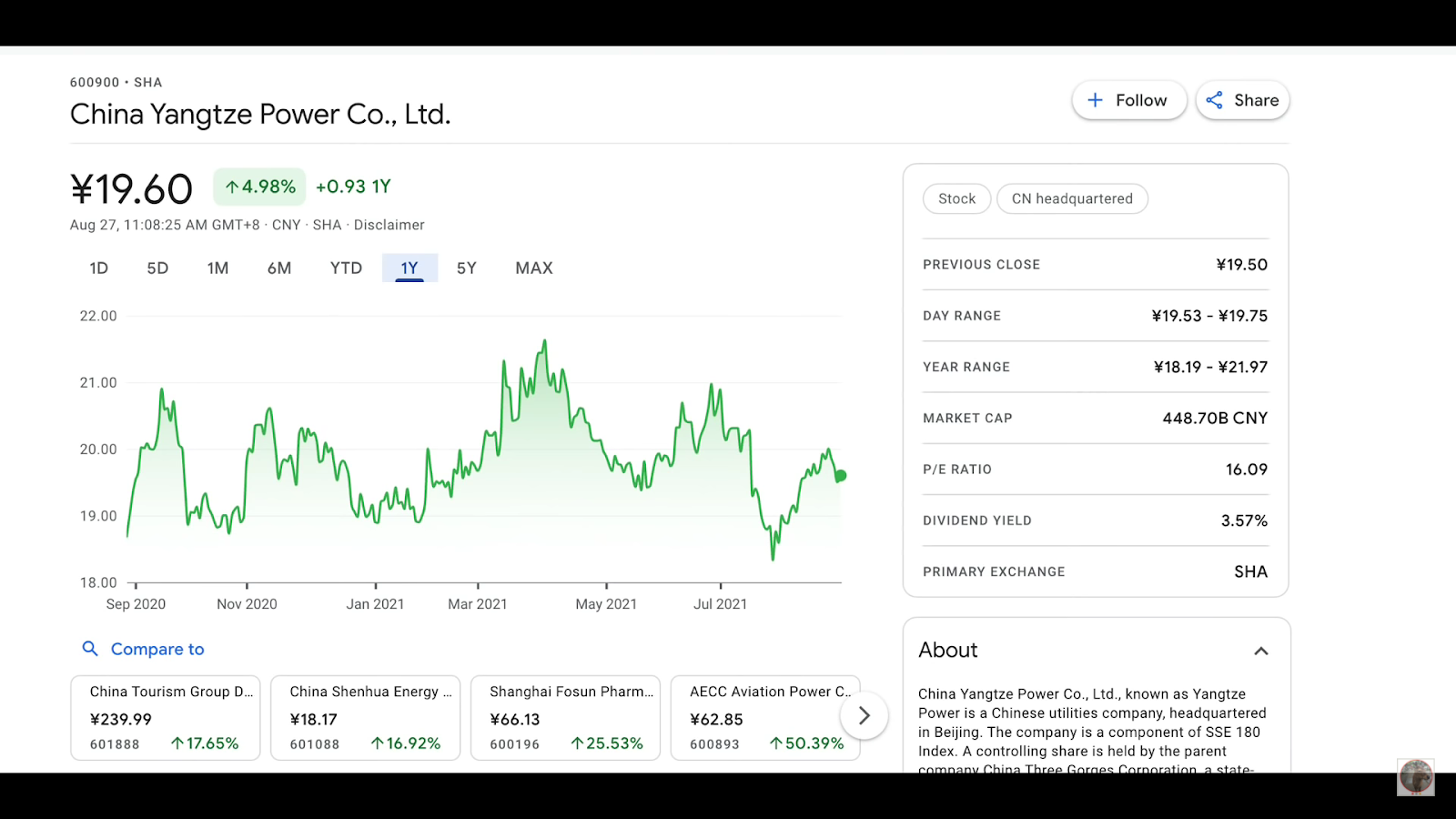
Task: Click the PRIMARY EXCHANGE value SHA
Action: click(1250, 571)
